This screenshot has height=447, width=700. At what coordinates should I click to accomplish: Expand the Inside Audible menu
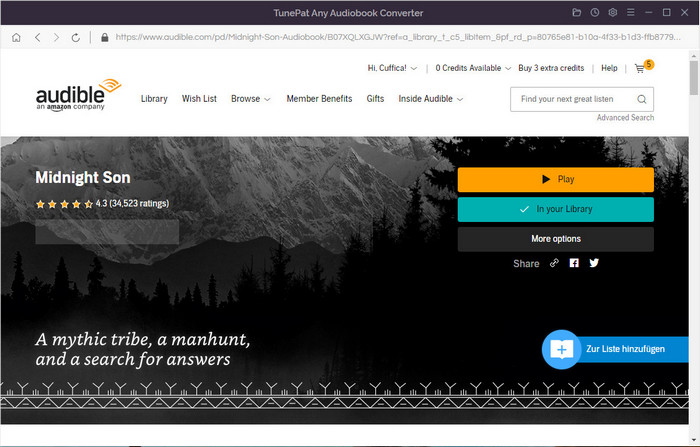pos(430,99)
